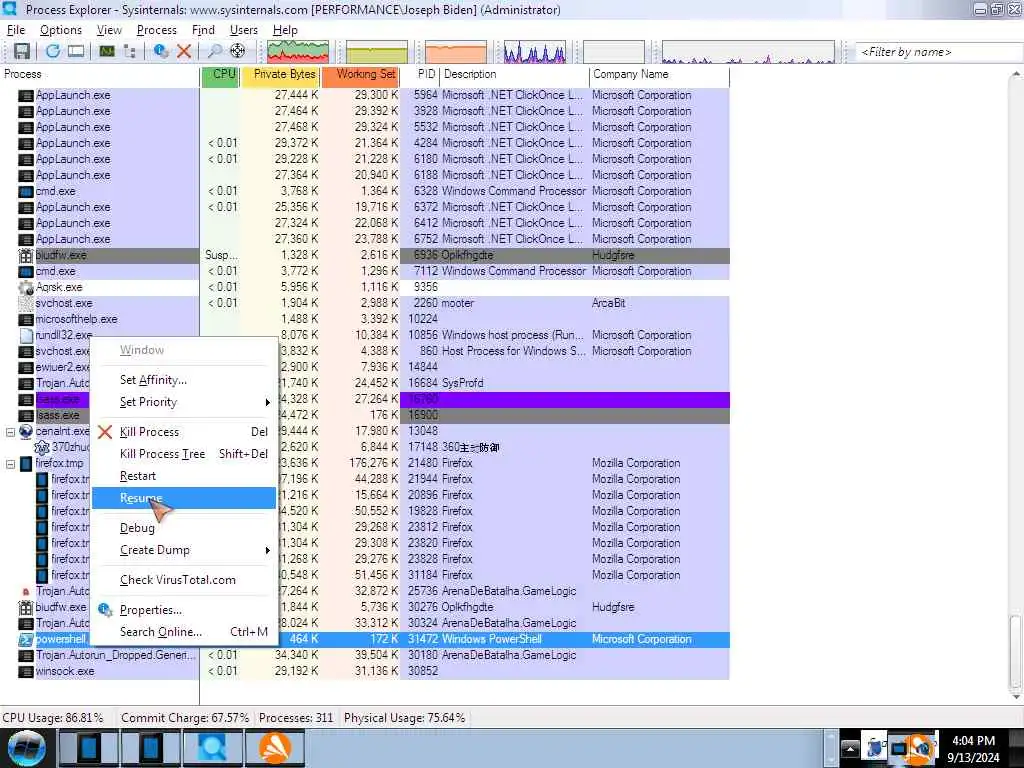Sort by the PID column header

(420, 74)
